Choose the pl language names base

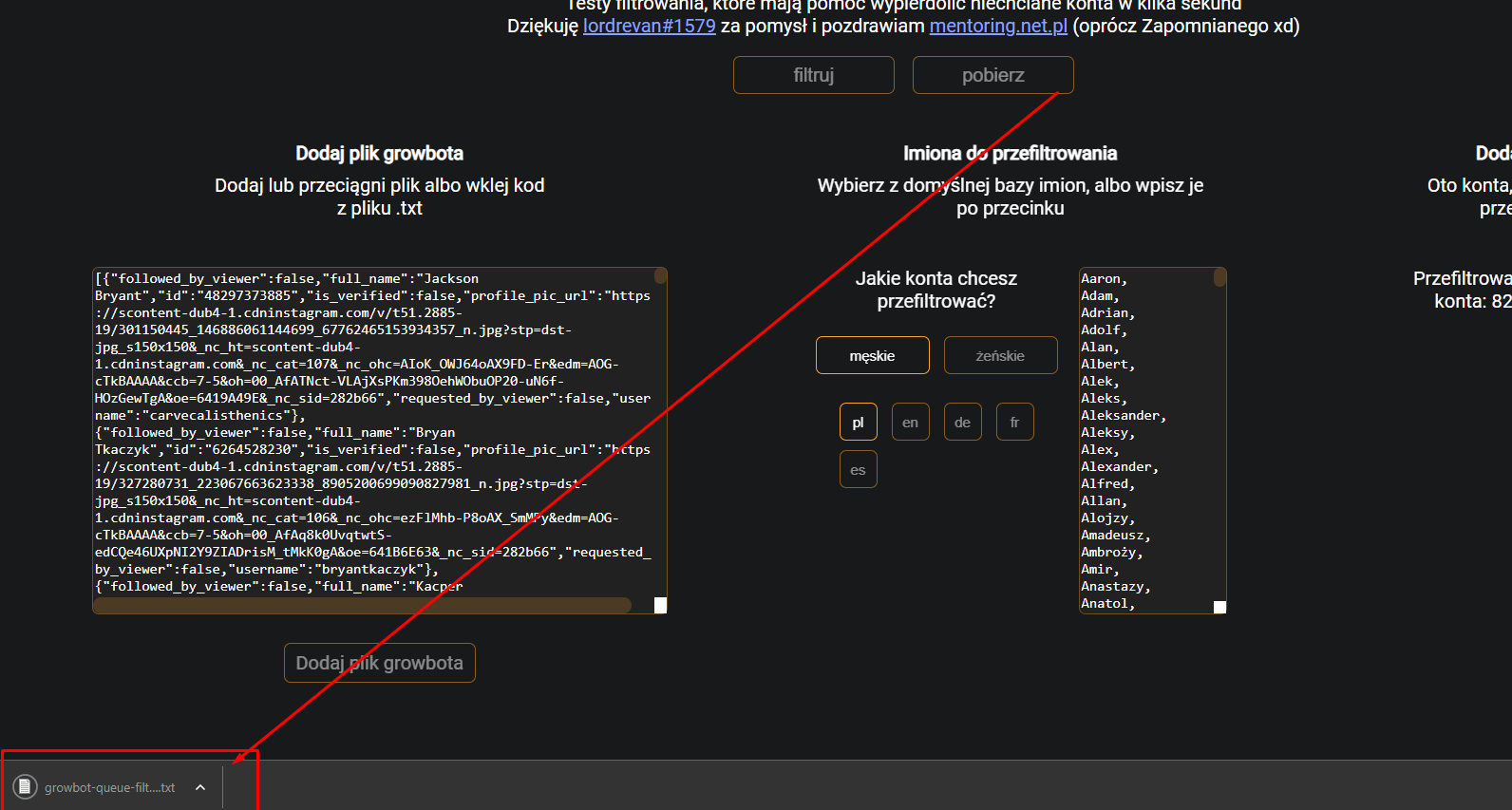pos(858,422)
